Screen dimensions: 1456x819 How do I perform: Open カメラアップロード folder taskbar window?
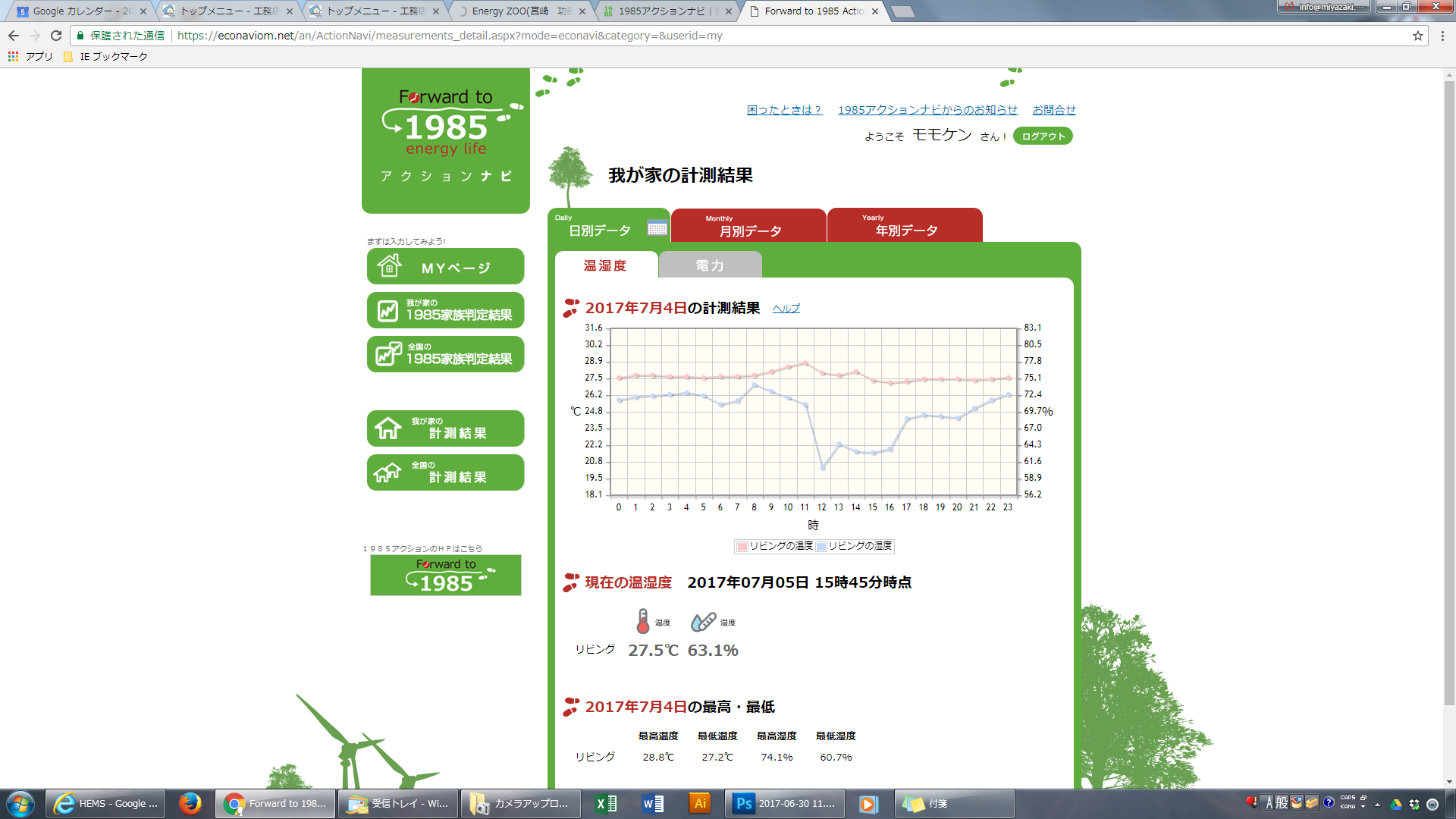pos(521,804)
